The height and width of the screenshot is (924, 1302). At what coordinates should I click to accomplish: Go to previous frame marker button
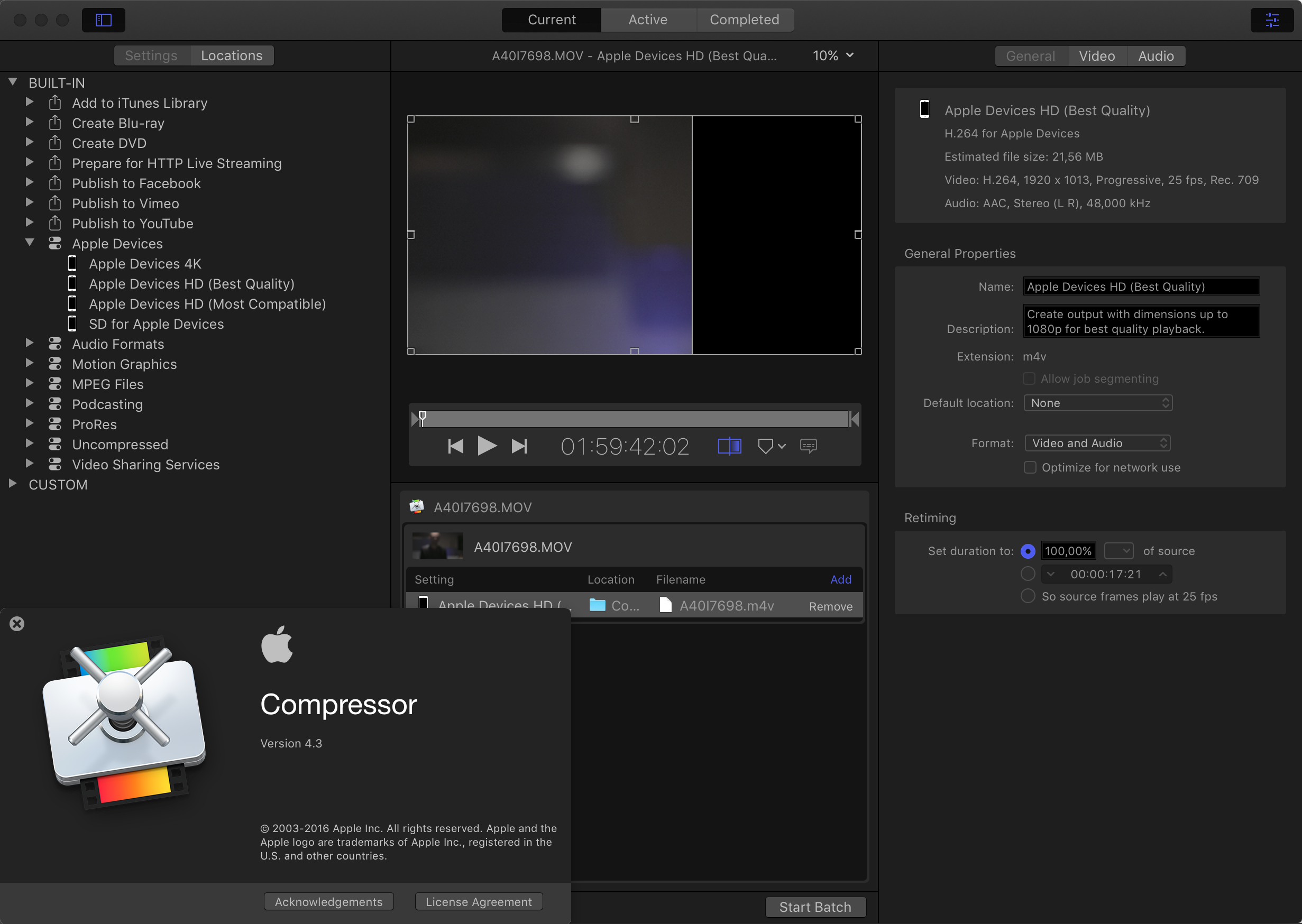coord(455,446)
